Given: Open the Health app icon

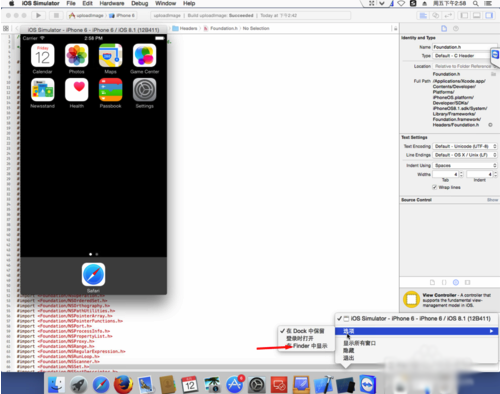Looking at the screenshot, I should 77,90.
